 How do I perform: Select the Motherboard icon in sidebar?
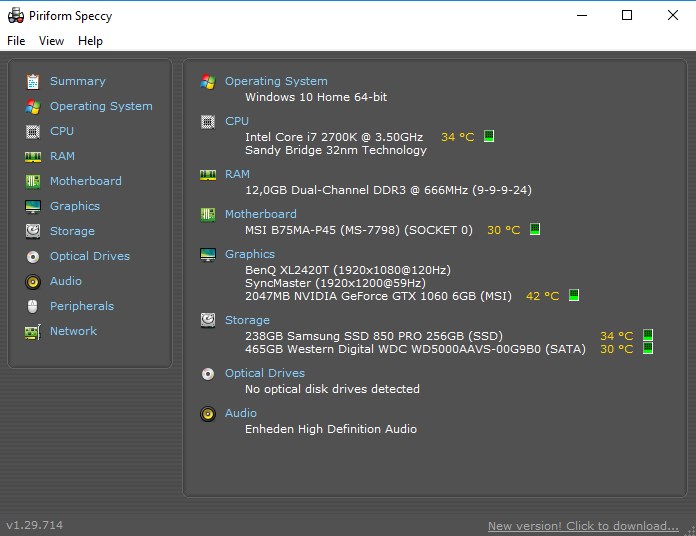pyautogui.click(x=33, y=181)
